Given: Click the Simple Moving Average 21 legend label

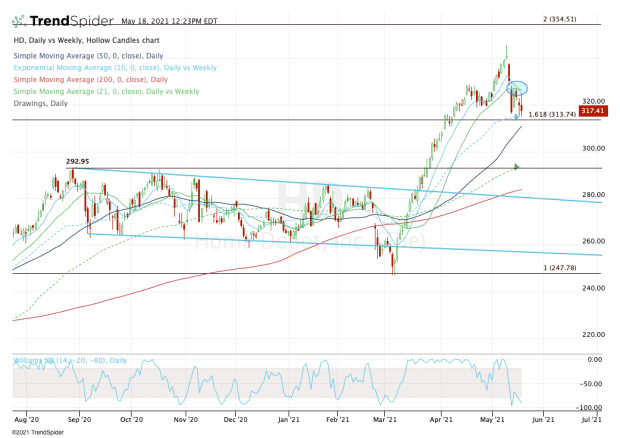Looking at the screenshot, I should coord(106,91).
